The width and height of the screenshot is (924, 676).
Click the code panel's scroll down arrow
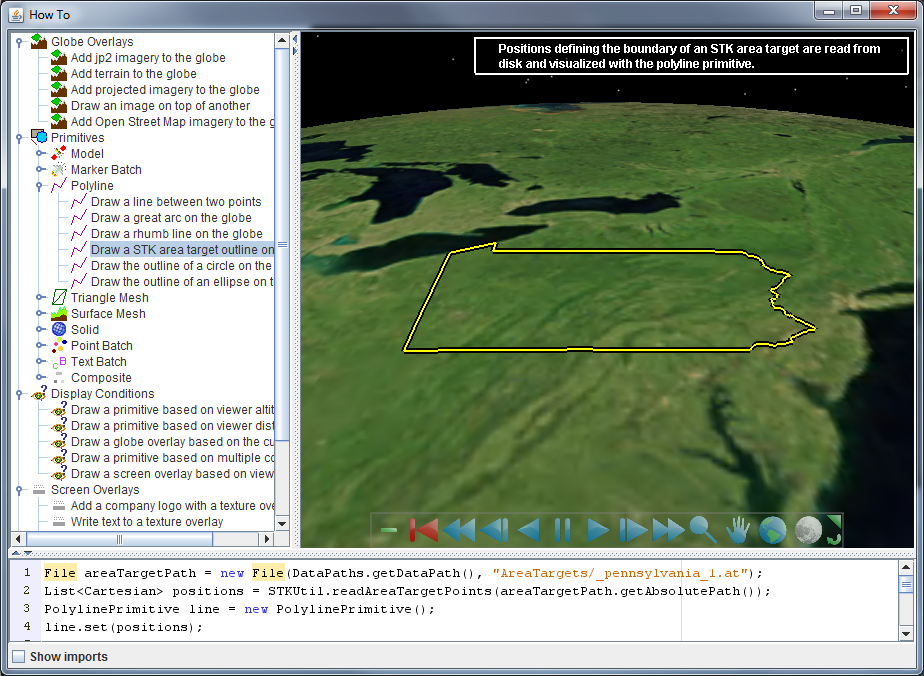point(906,634)
